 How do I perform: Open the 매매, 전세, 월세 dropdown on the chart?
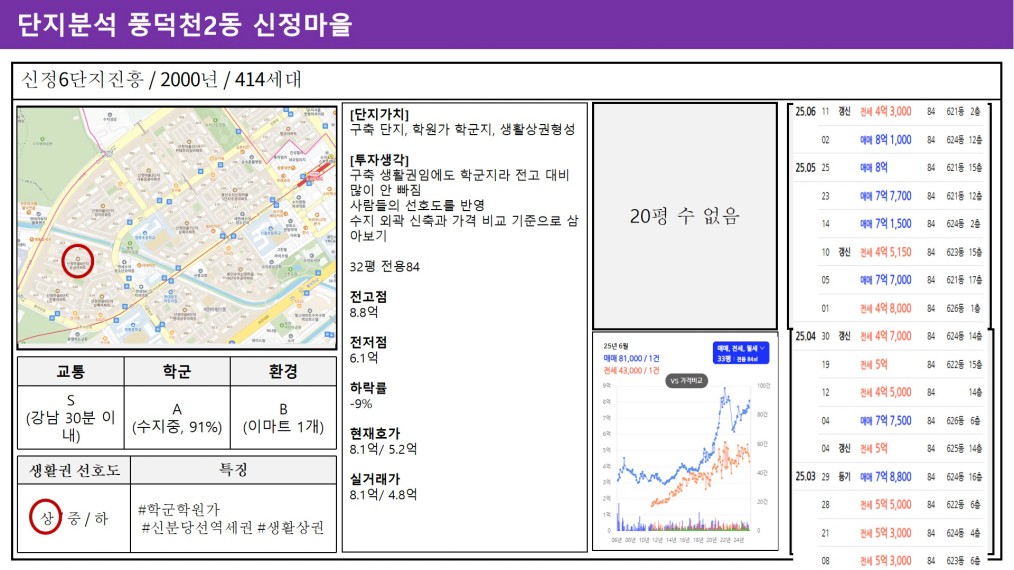[x=740, y=353]
